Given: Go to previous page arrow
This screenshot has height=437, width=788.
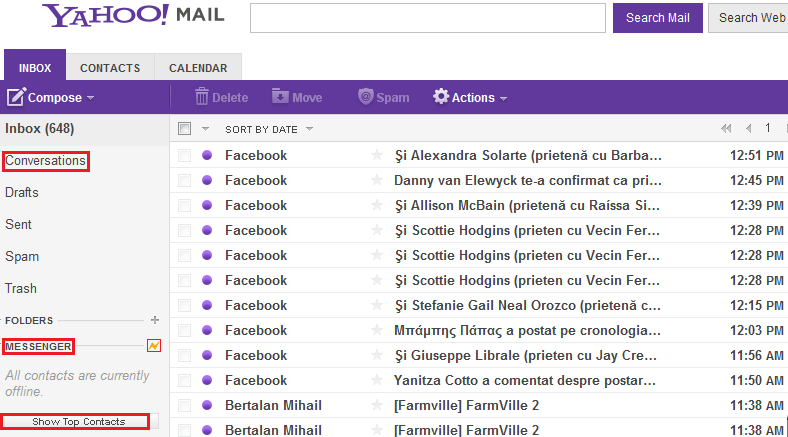Looking at the screenshot, I should (749, 129).
